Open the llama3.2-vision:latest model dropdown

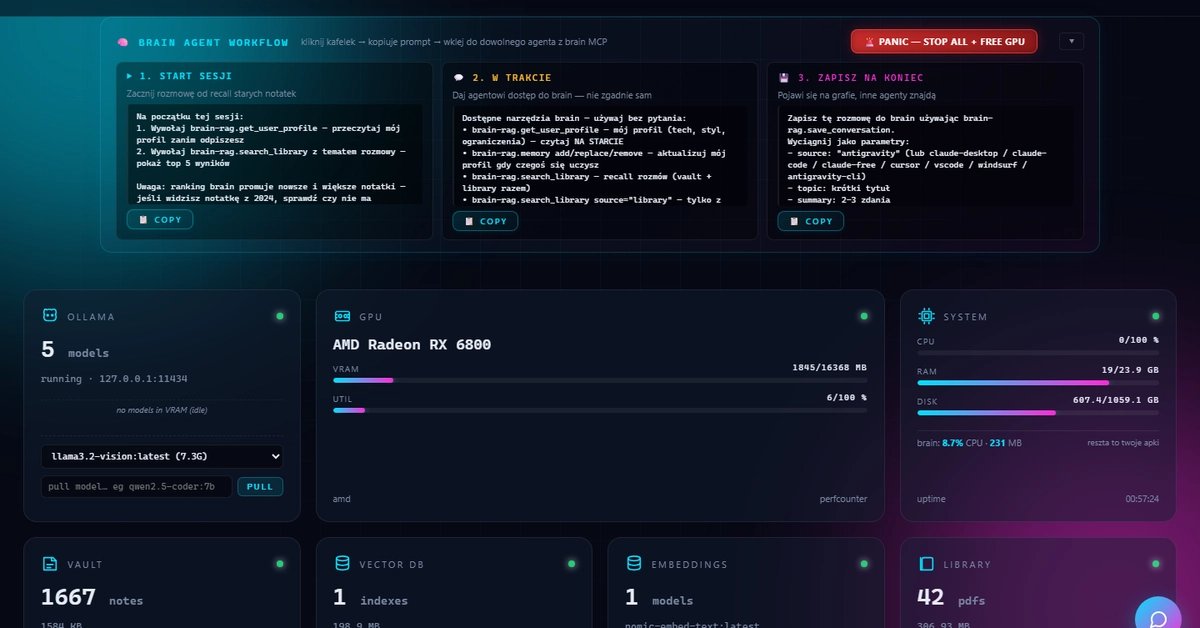coord(162,456)
